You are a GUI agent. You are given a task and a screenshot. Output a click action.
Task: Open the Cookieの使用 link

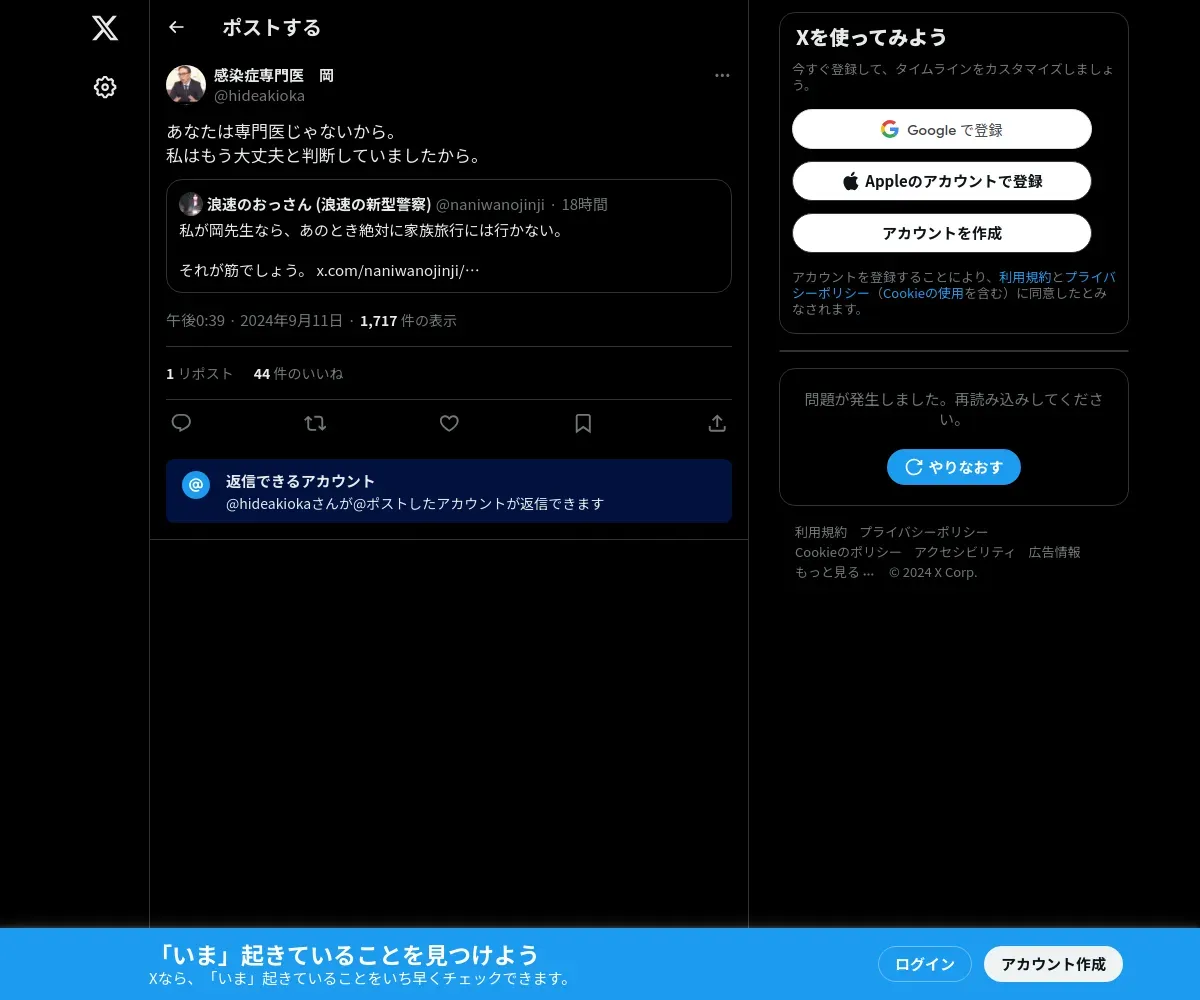tap(923, 293)
